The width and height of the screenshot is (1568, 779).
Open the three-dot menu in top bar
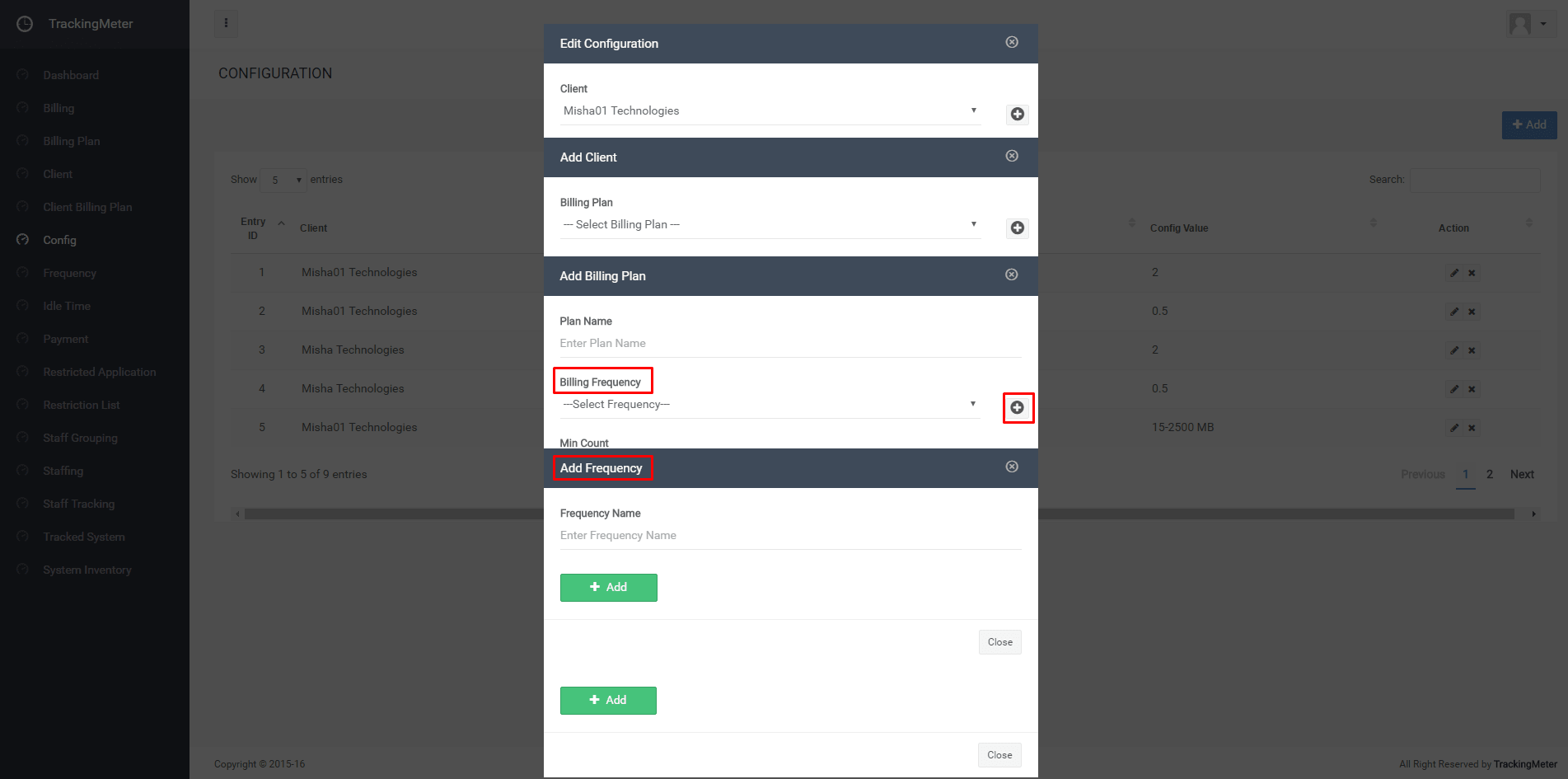click(x=226, y=23)
